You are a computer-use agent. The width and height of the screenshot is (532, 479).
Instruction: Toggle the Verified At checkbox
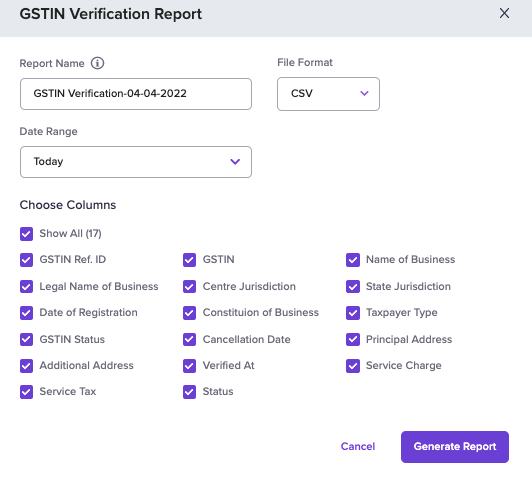coord(189,366)
